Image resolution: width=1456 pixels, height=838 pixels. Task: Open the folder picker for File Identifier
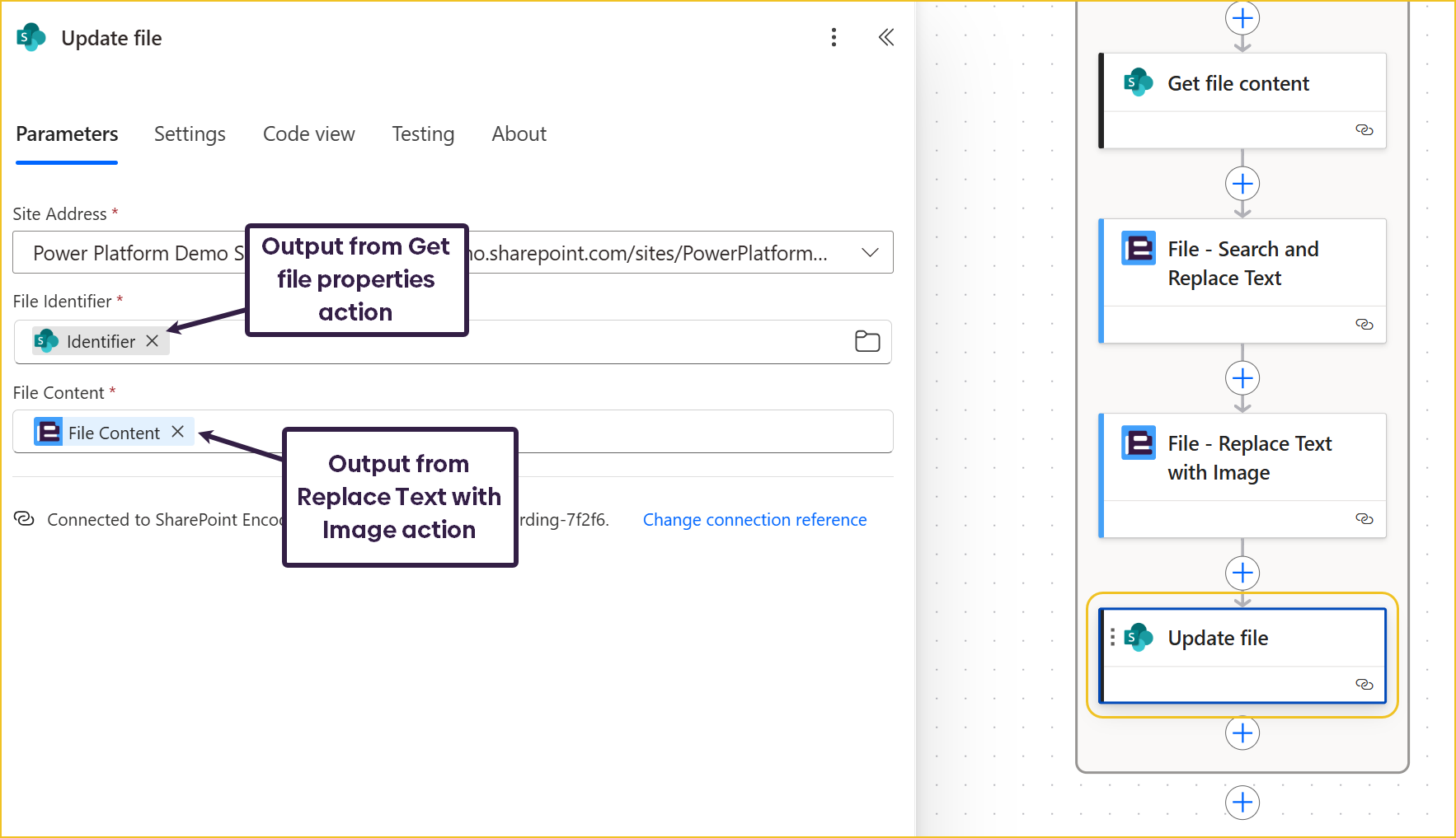[x=867, y=341]
